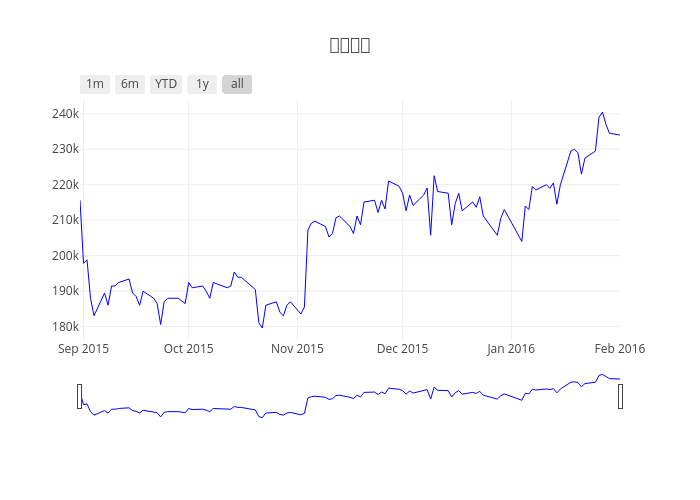Click the Feb 2016 x-axis label
Screen dimensions: 700x500
619,348
